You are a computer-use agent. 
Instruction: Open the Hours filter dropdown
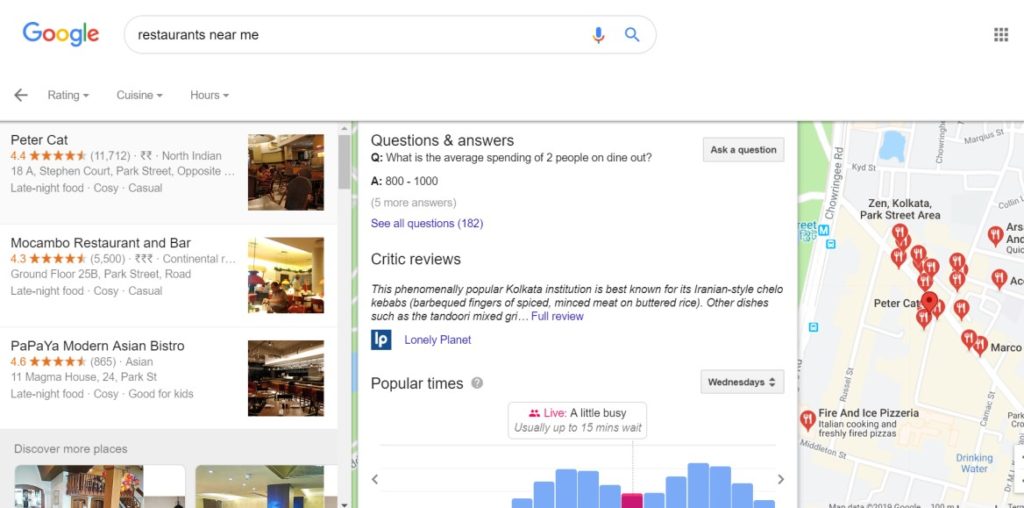[x=209, y=95]
